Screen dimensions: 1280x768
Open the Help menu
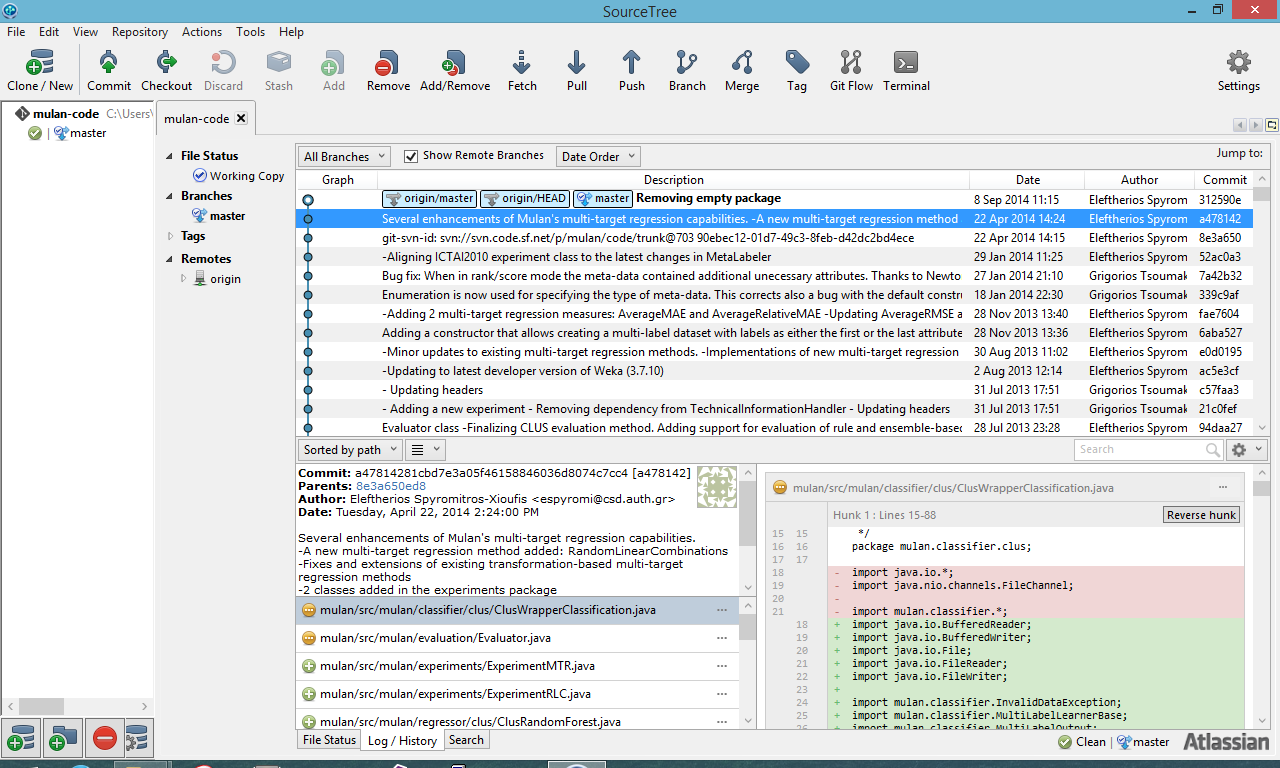pyautogui.click(x=291, y=32)
